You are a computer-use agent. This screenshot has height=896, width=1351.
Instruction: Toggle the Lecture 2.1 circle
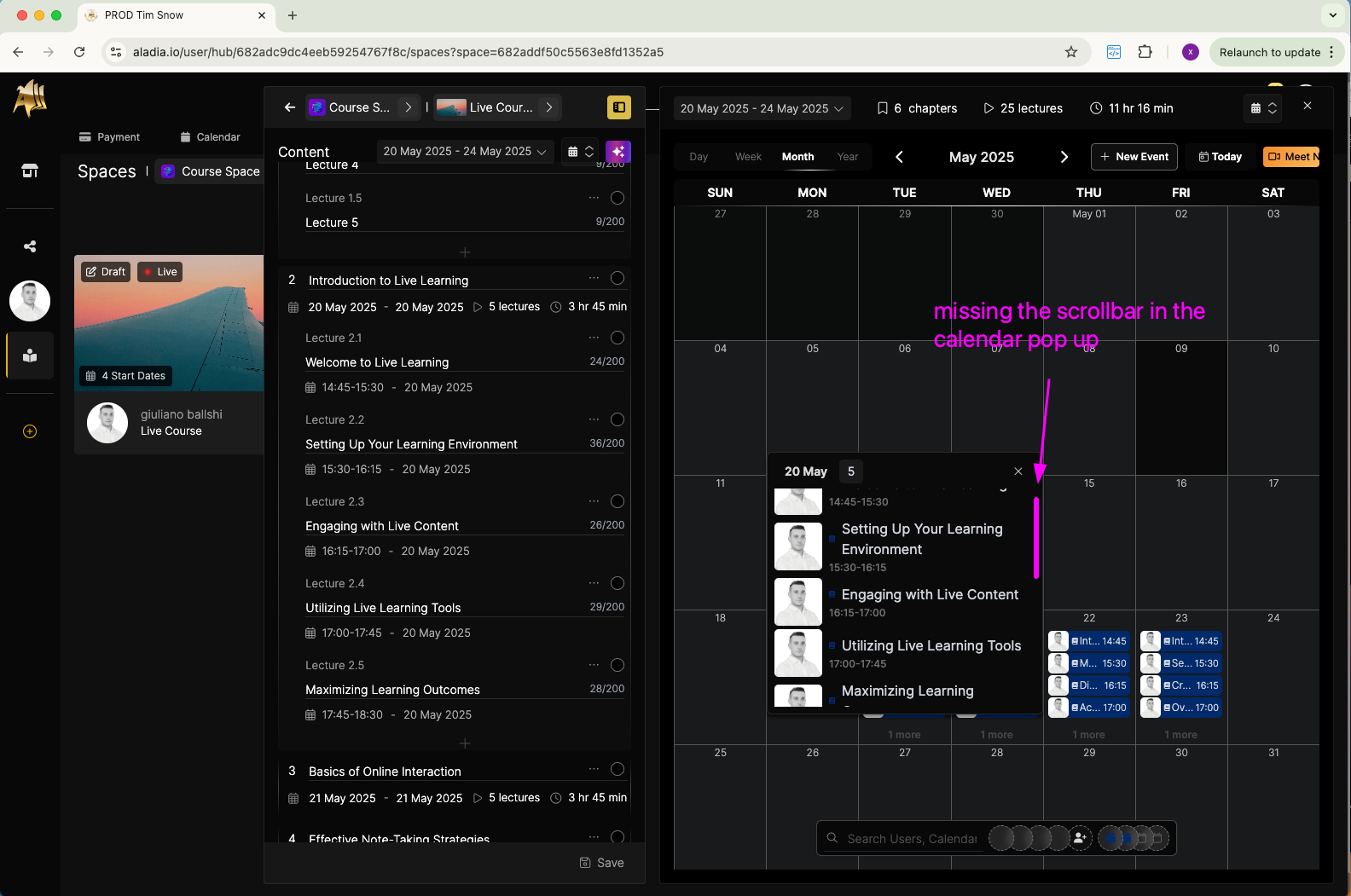tap(618, 338)
